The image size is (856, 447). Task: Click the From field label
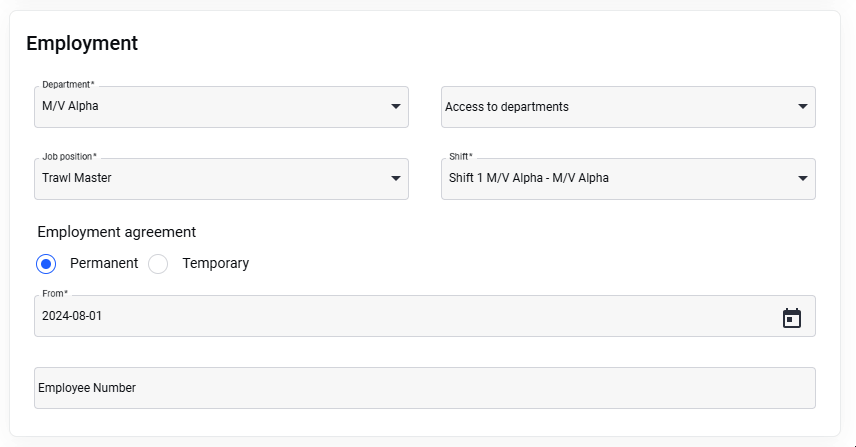(x=55, y=294)
